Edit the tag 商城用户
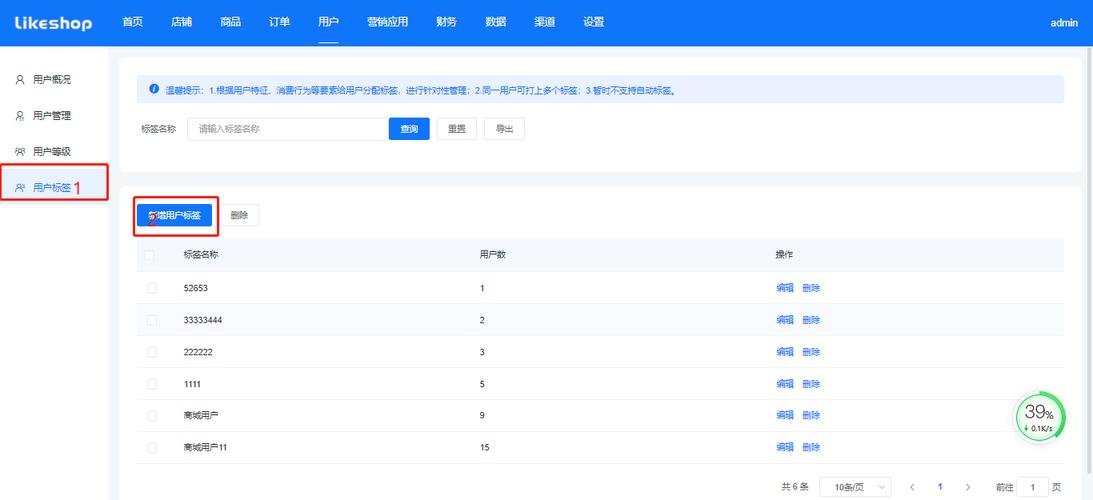This screenshot has height=500, width=1093. [x=785, y=416]
